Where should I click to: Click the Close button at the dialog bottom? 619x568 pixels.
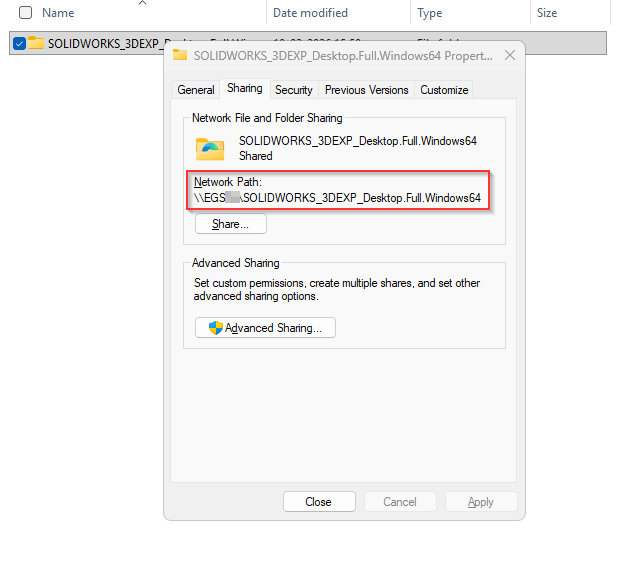tap(318, 502)
